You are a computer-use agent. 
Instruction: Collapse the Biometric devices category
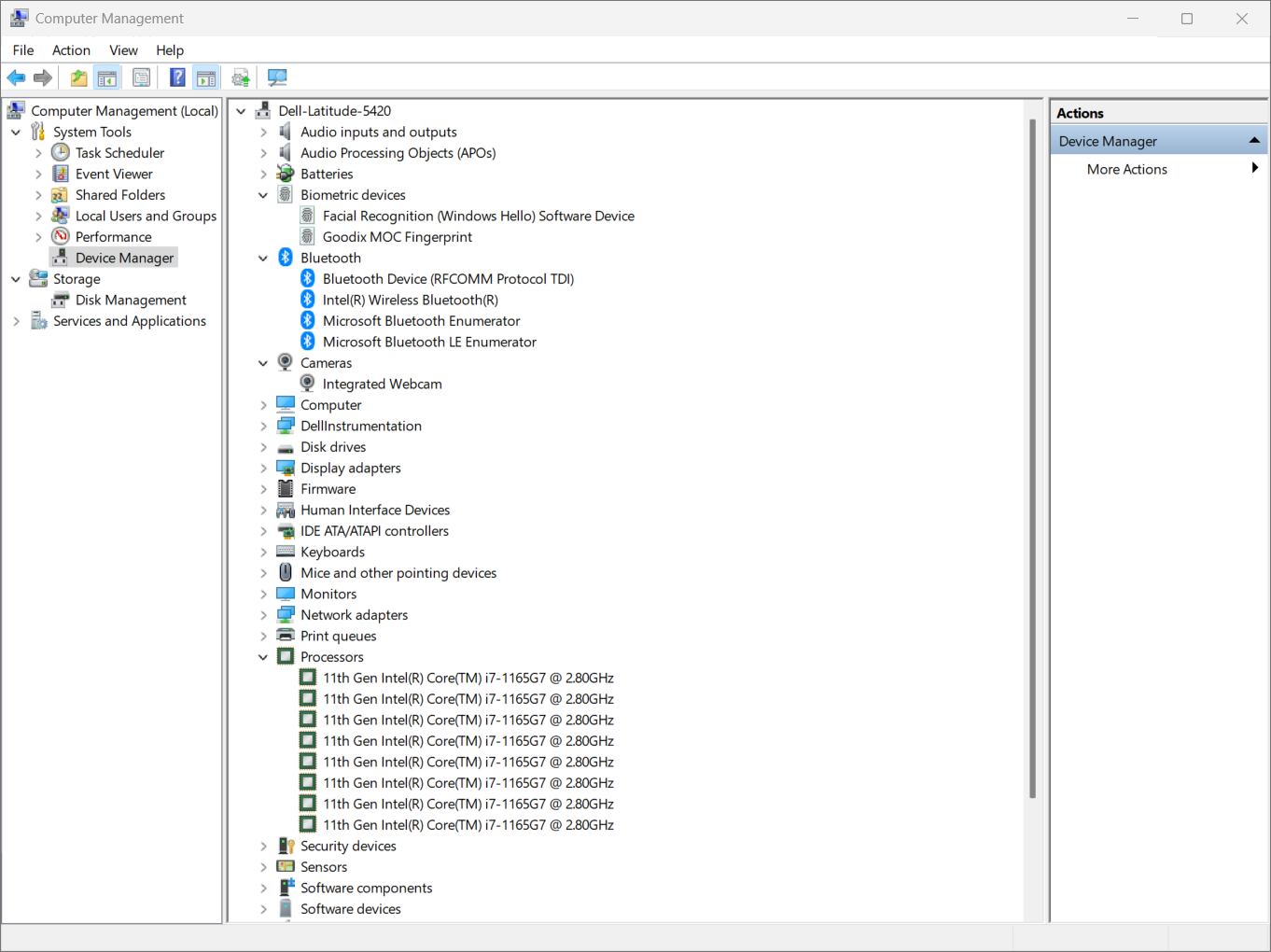[263, 195]
